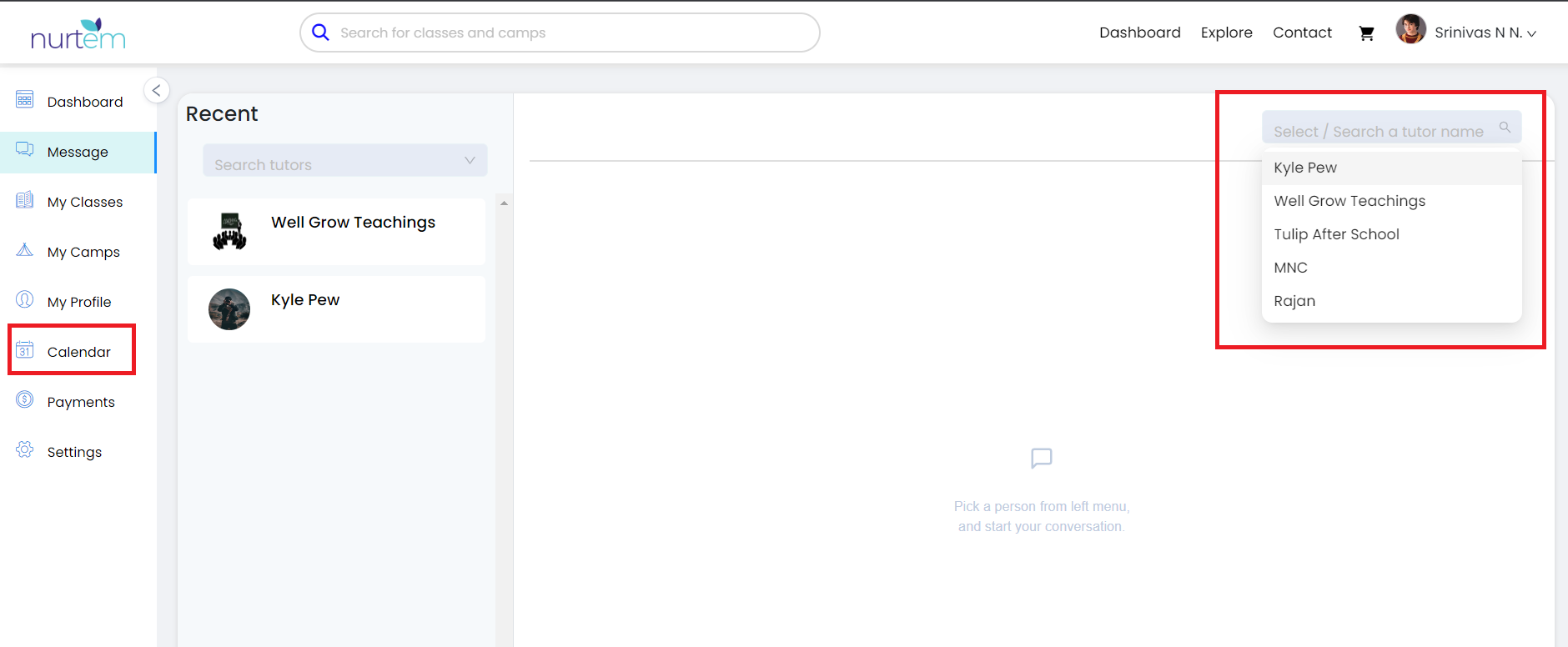
Task: Click the My Profile person icon
Action: pyautogui.click(x=25, y=300)
